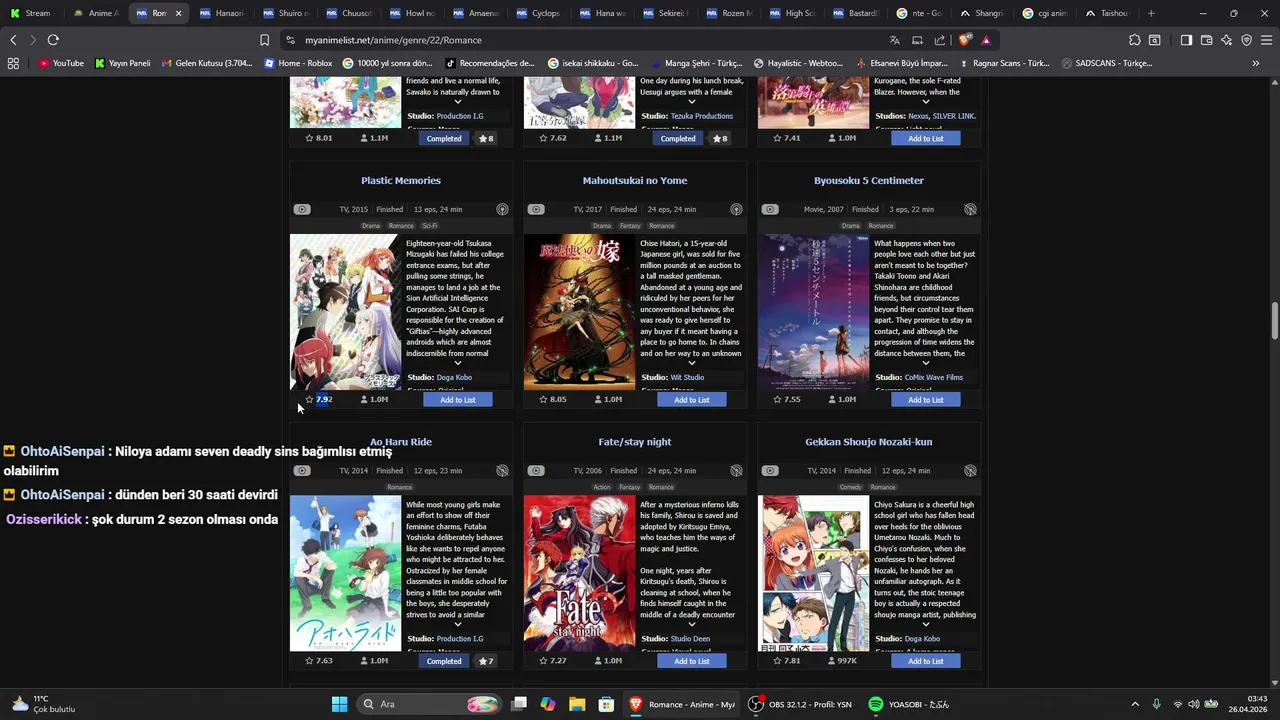1280x720 pixels.
Task: Click Byousoku 5 Centimeter unavailable streaming icon
Action: 970,209
